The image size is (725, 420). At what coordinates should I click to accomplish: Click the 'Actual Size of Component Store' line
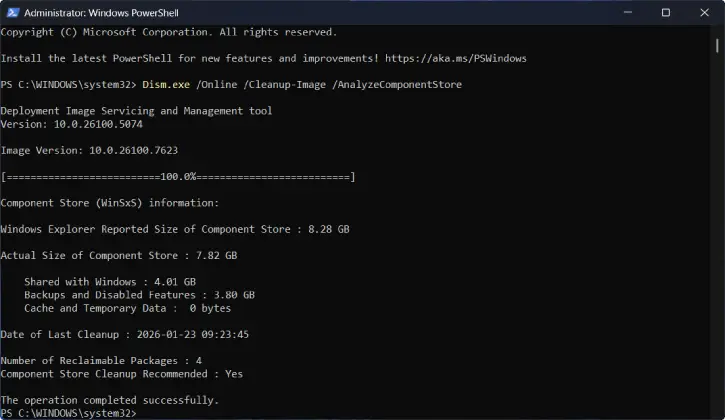click(119, 256)
